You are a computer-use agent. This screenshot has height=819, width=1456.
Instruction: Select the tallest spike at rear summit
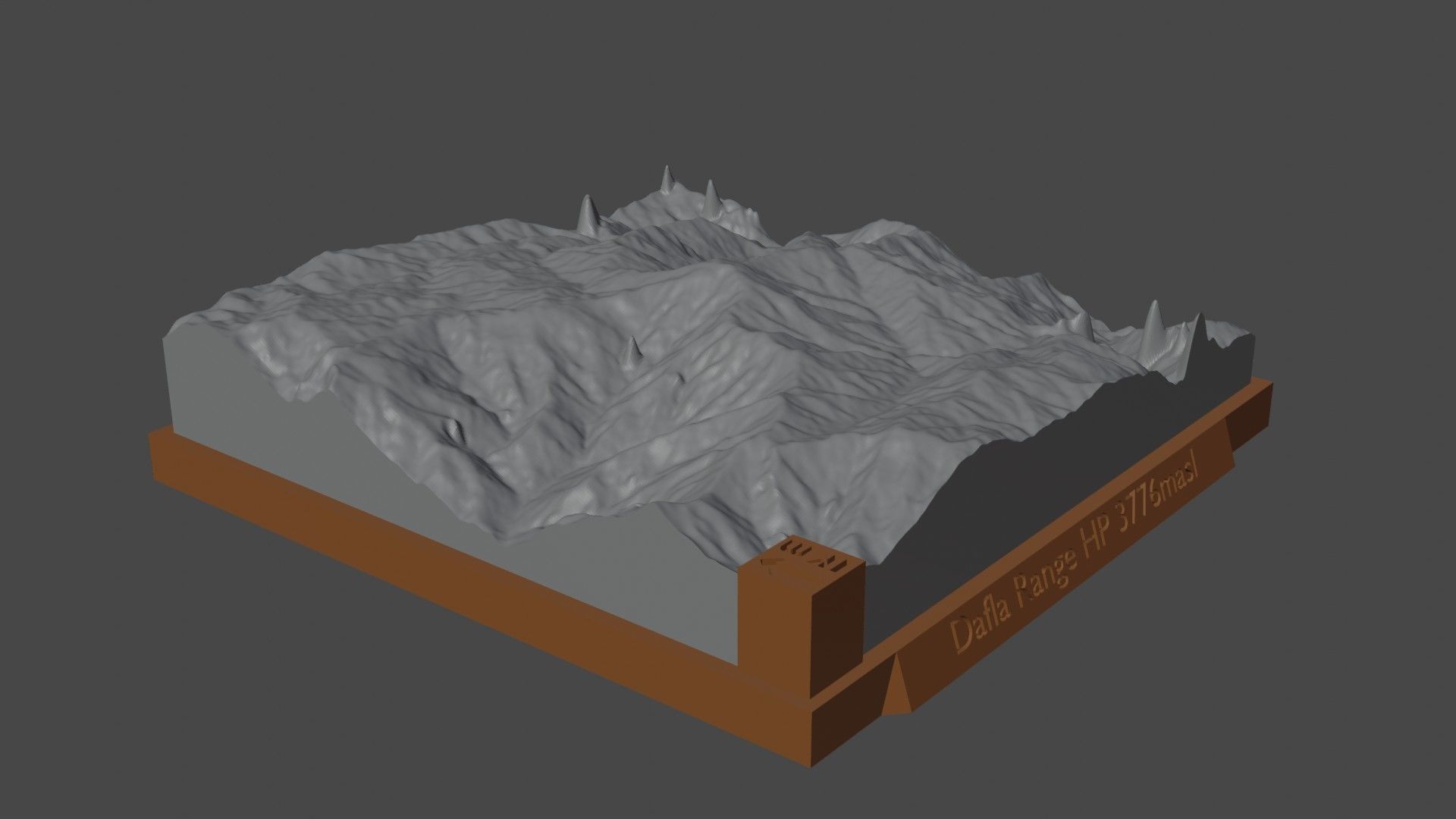(667, 178)
